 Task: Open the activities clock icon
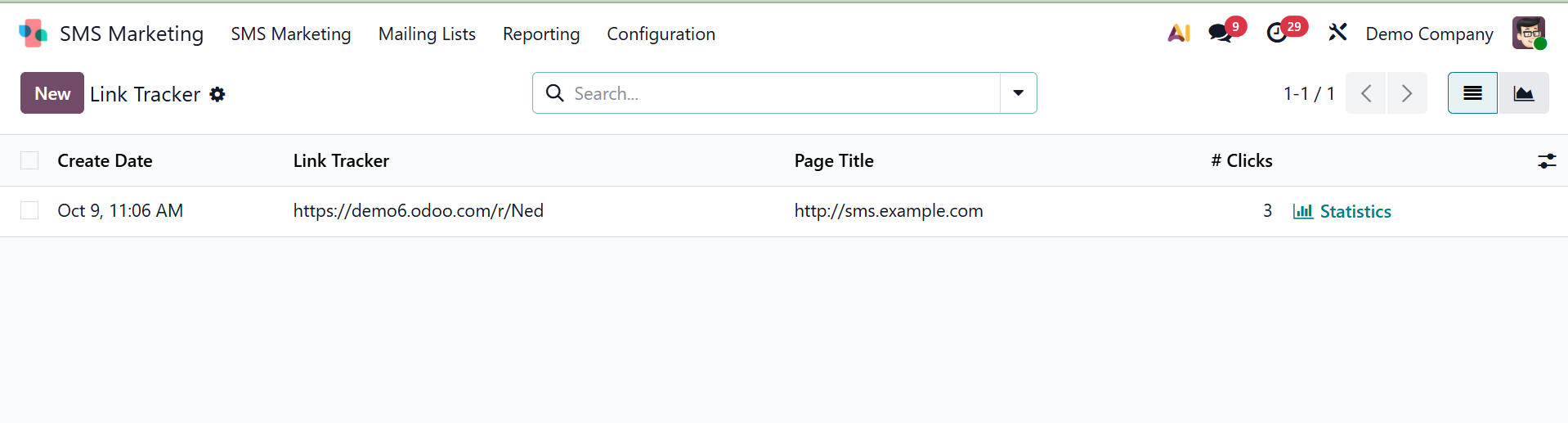[x=1276, y=34]
